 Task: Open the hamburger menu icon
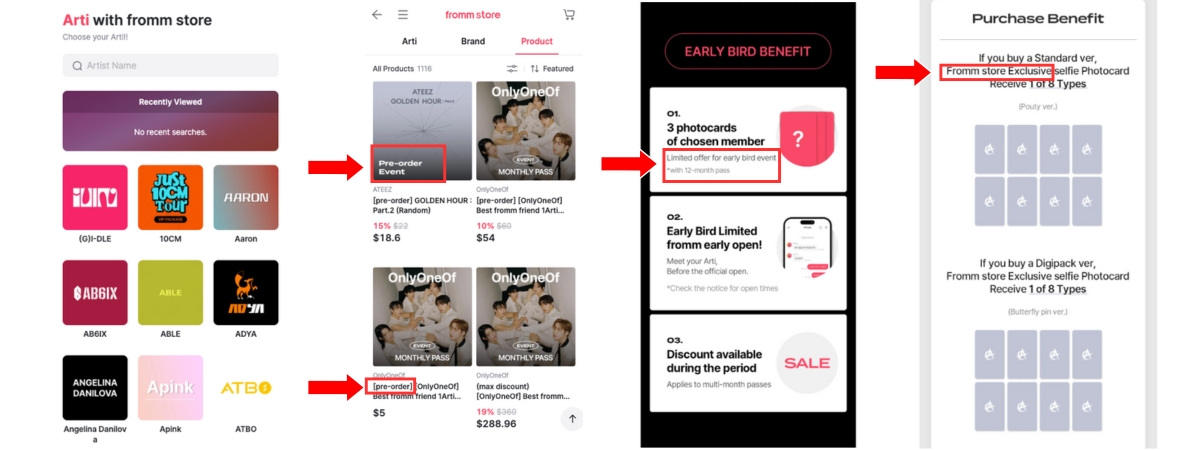point(403,15)
